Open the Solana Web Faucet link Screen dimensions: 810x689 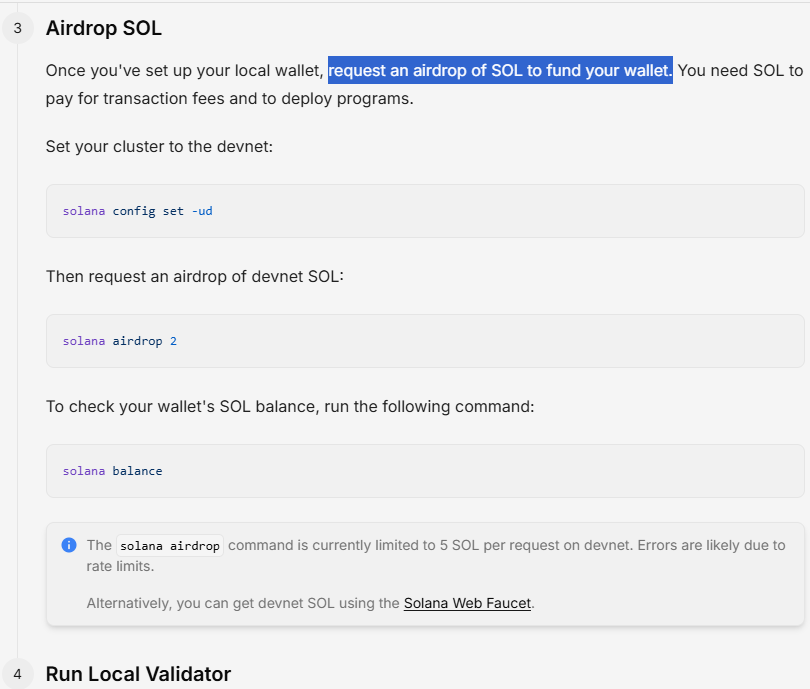[467, 603]
